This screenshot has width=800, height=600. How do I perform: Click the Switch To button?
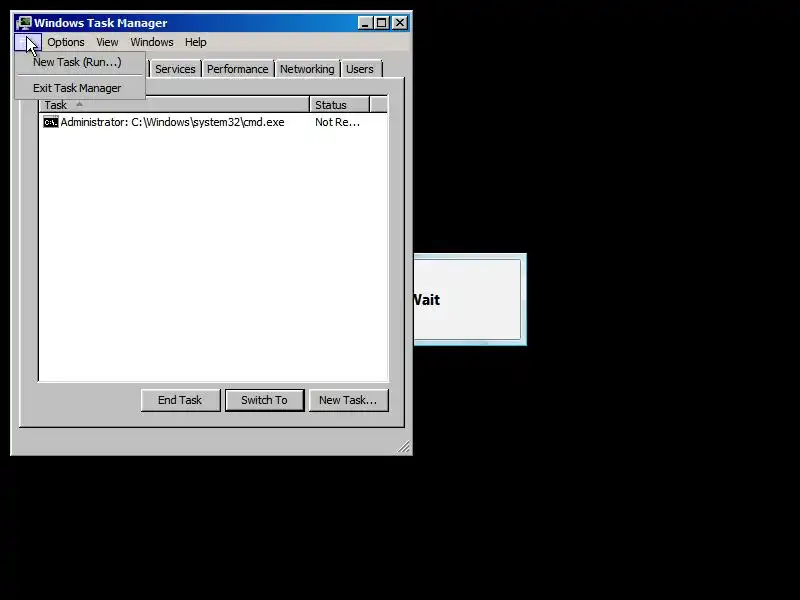[264, 400]
